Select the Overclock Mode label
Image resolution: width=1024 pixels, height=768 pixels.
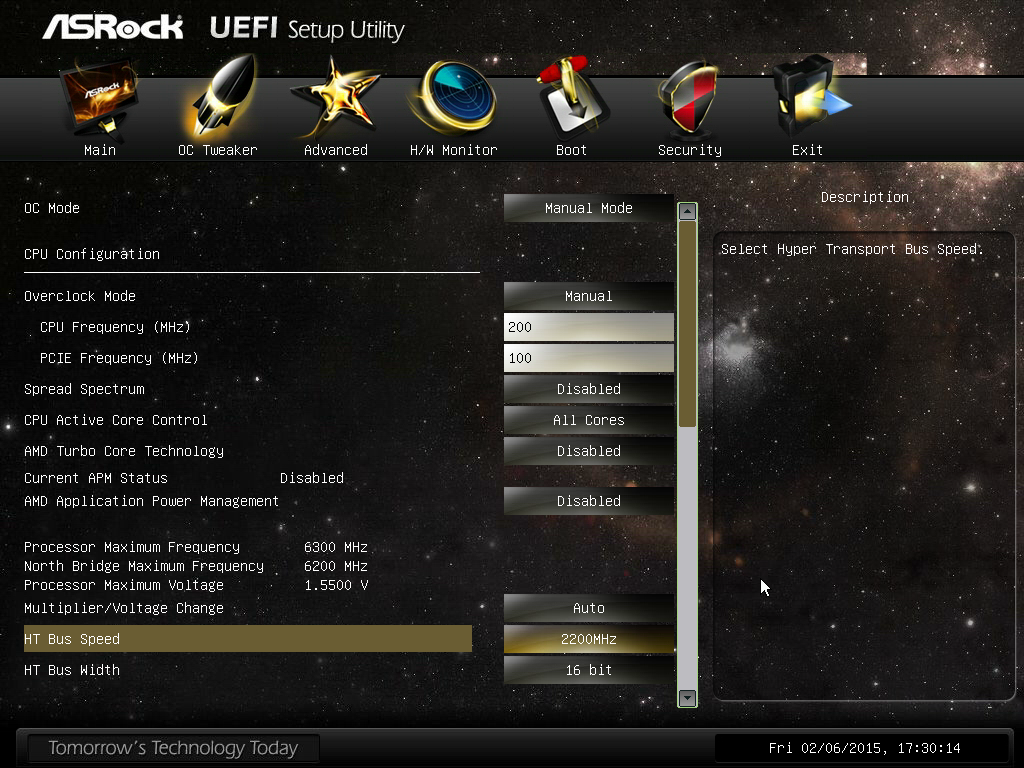click(x=80, y=296)
